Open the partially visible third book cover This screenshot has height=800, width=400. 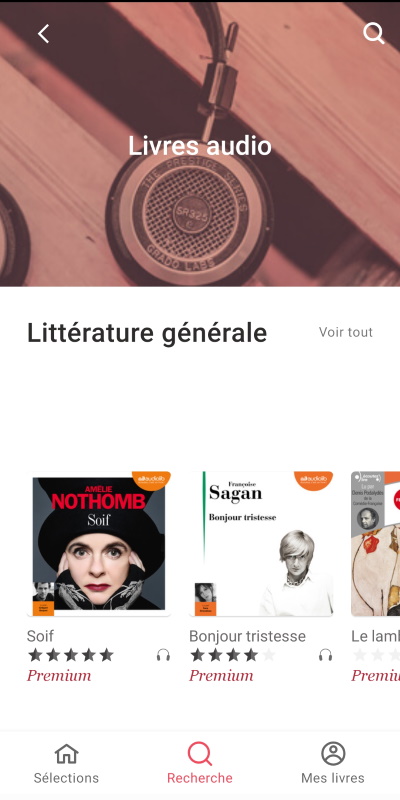coord(376,544)
